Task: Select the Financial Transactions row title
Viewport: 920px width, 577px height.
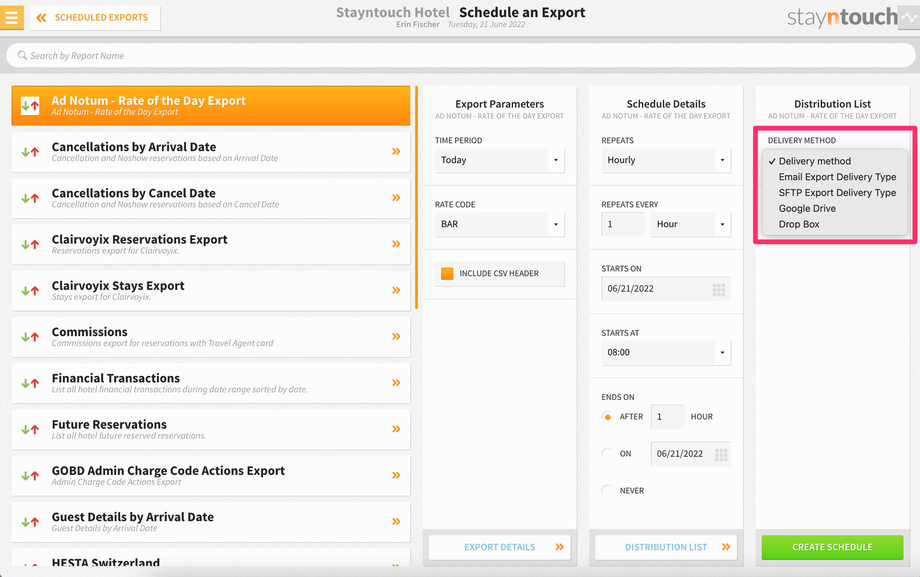Action: (116, 378)
